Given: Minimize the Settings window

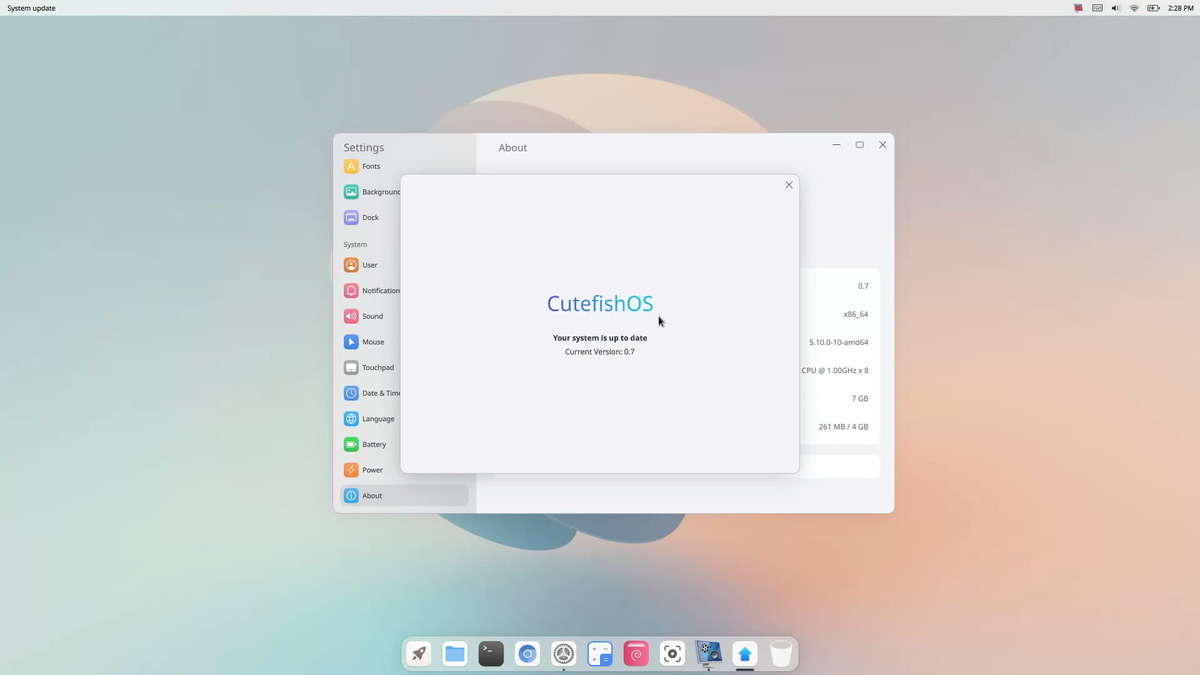Looking at the screenshot, I should 836,145.
